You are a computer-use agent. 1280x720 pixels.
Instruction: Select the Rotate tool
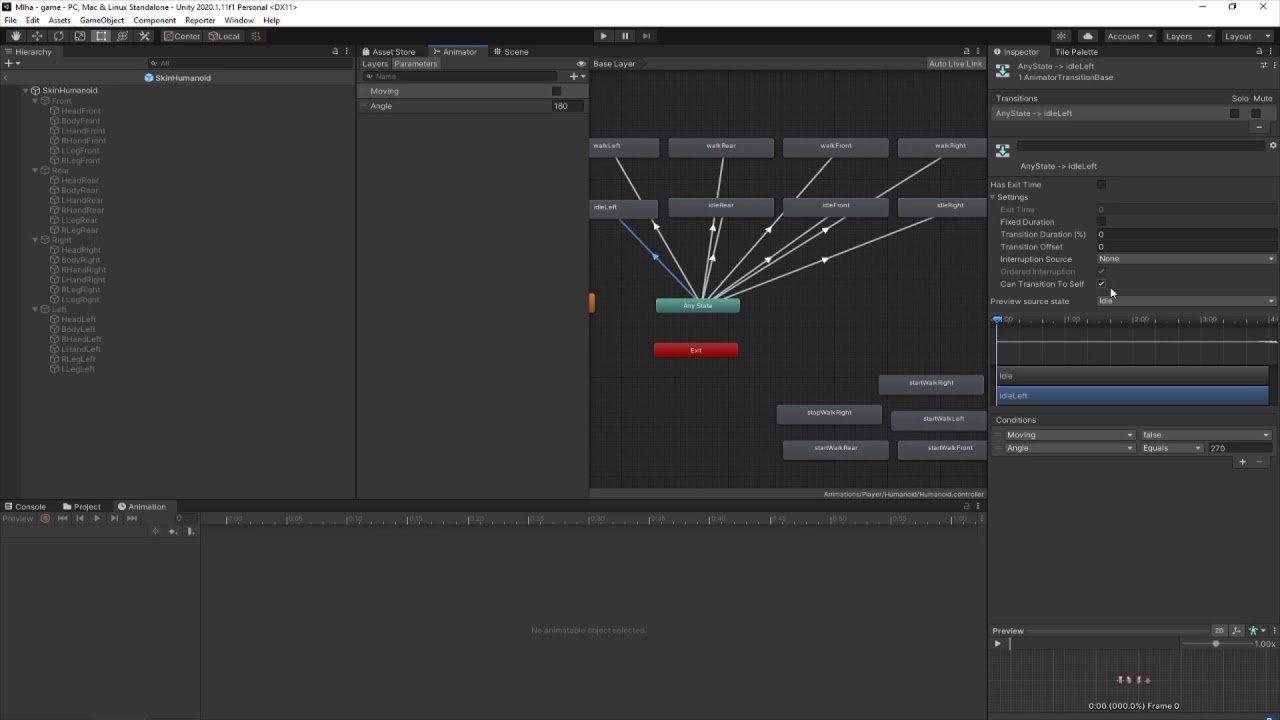[x=58, y=36]
